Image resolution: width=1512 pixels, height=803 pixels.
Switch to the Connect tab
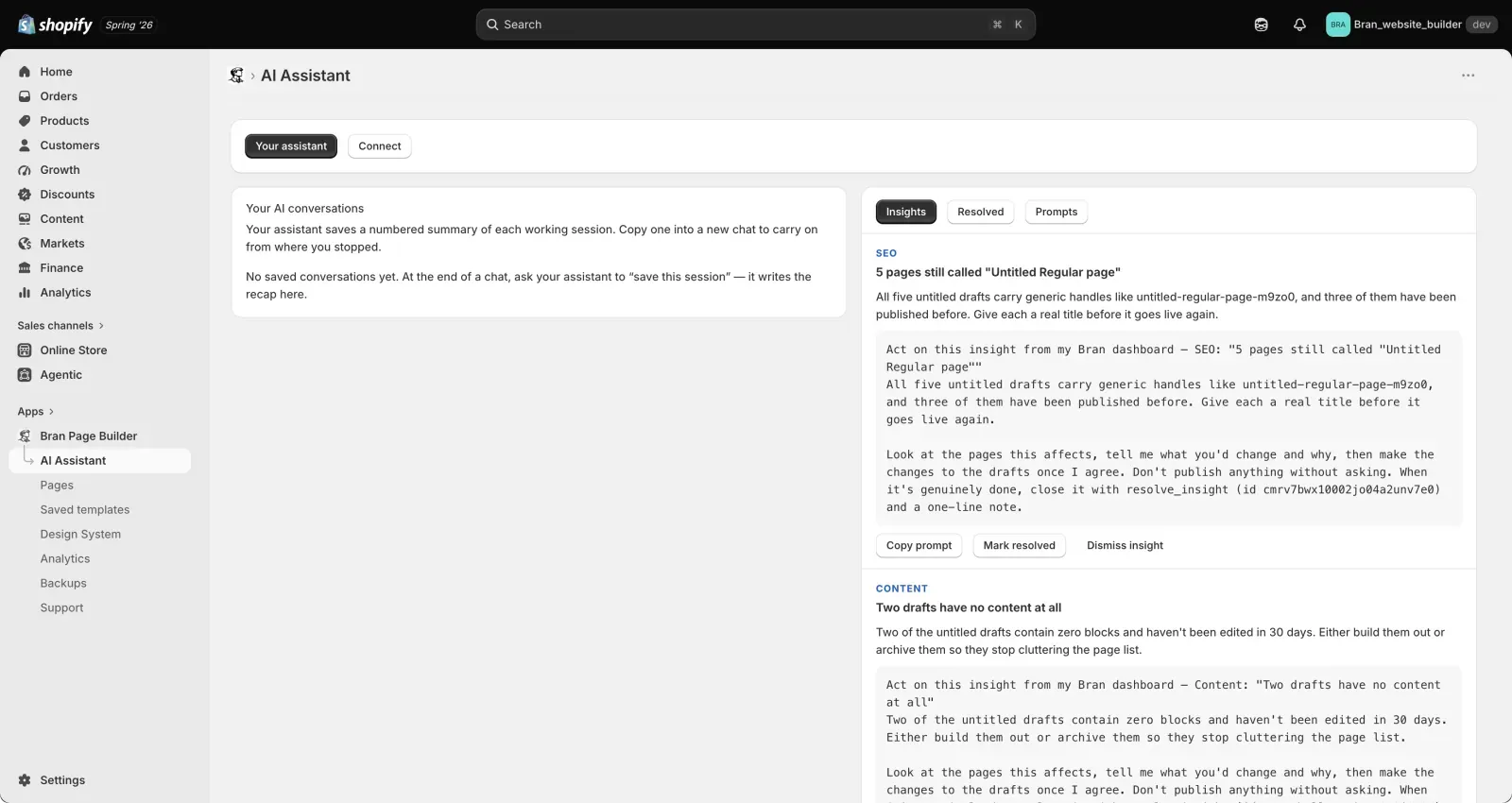[380, 146]
